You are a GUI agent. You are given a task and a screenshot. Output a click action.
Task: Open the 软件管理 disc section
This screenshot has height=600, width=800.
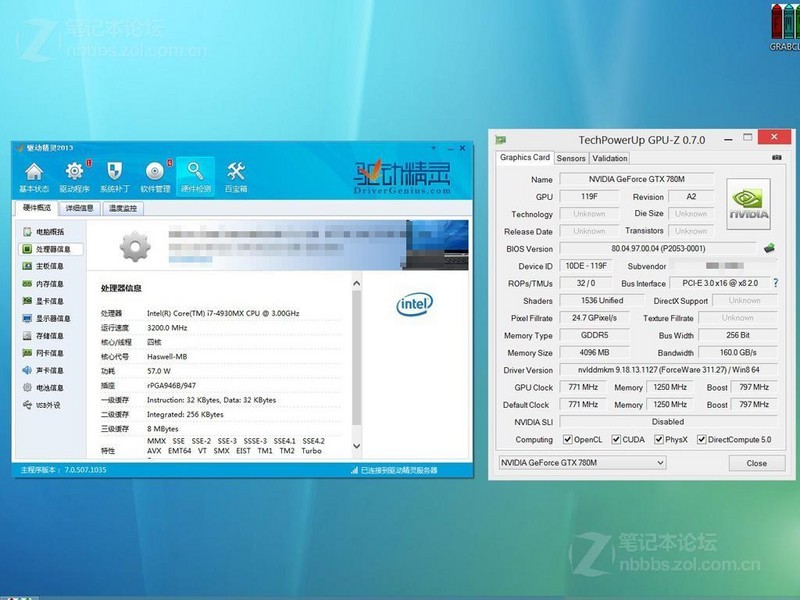(x=155, y=177)
